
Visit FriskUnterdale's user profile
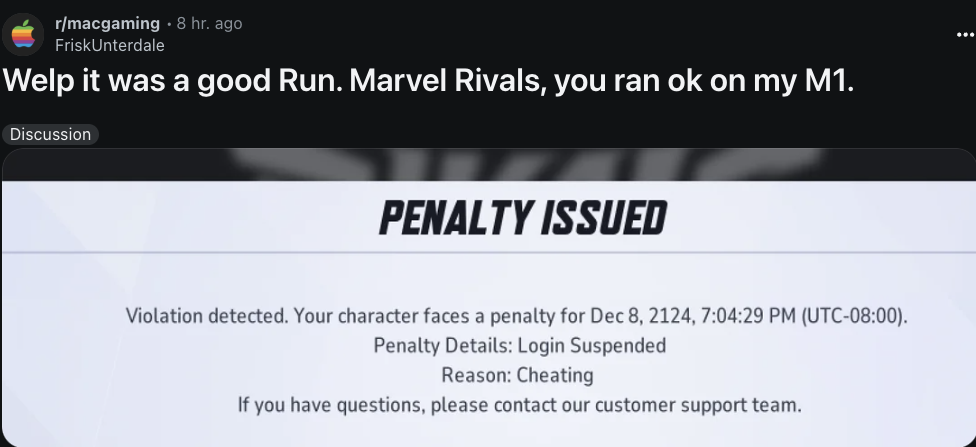point(110,45)
